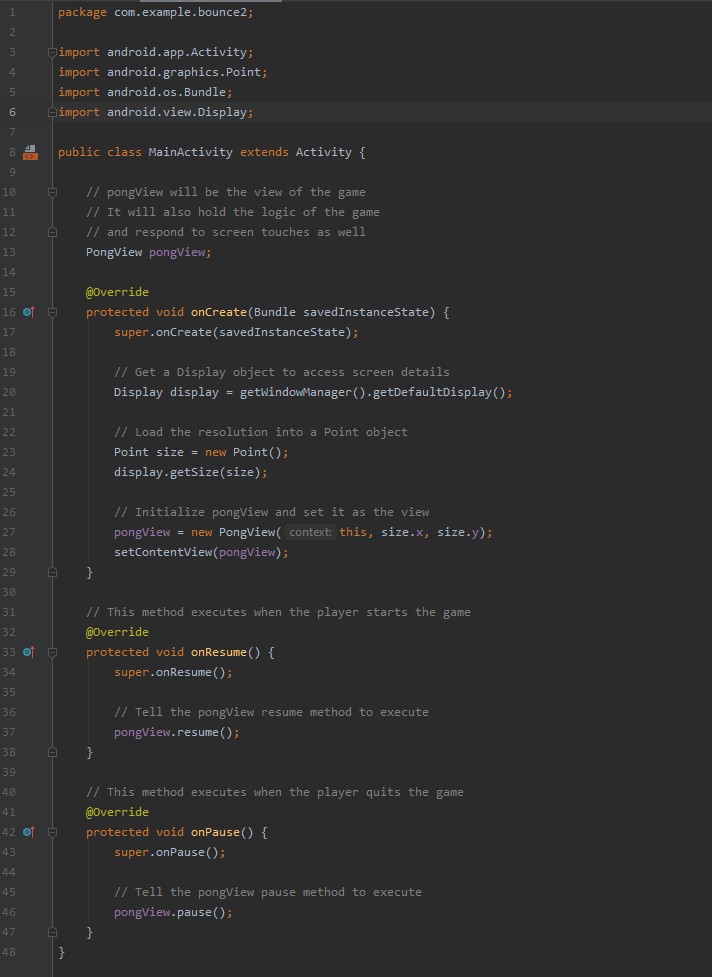712x977 pixels.
Task: Click comment 'Tell the pongView pause method to execute'
Action: (268, 892)
